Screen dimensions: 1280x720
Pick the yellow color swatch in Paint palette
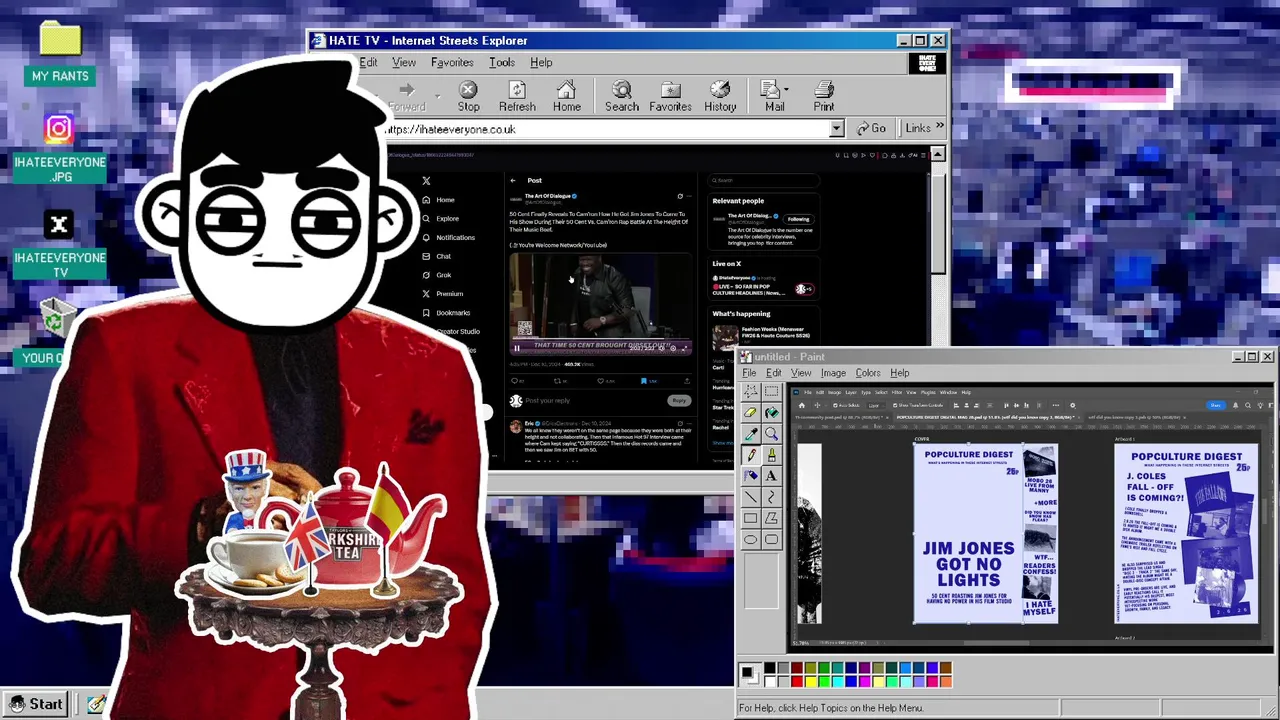tap(810, 682)
